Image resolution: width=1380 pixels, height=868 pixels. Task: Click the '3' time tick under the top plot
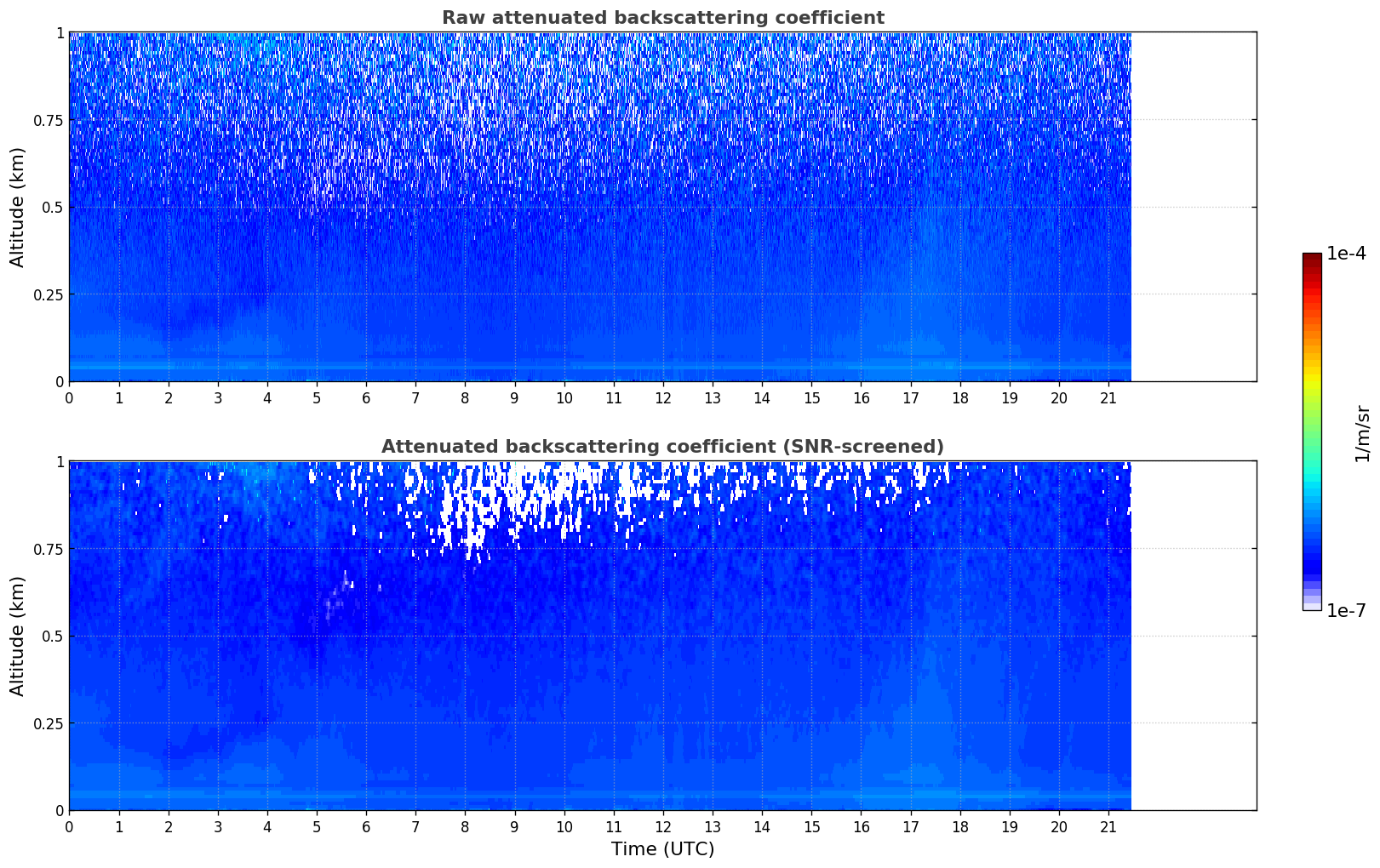coord(218,398)
